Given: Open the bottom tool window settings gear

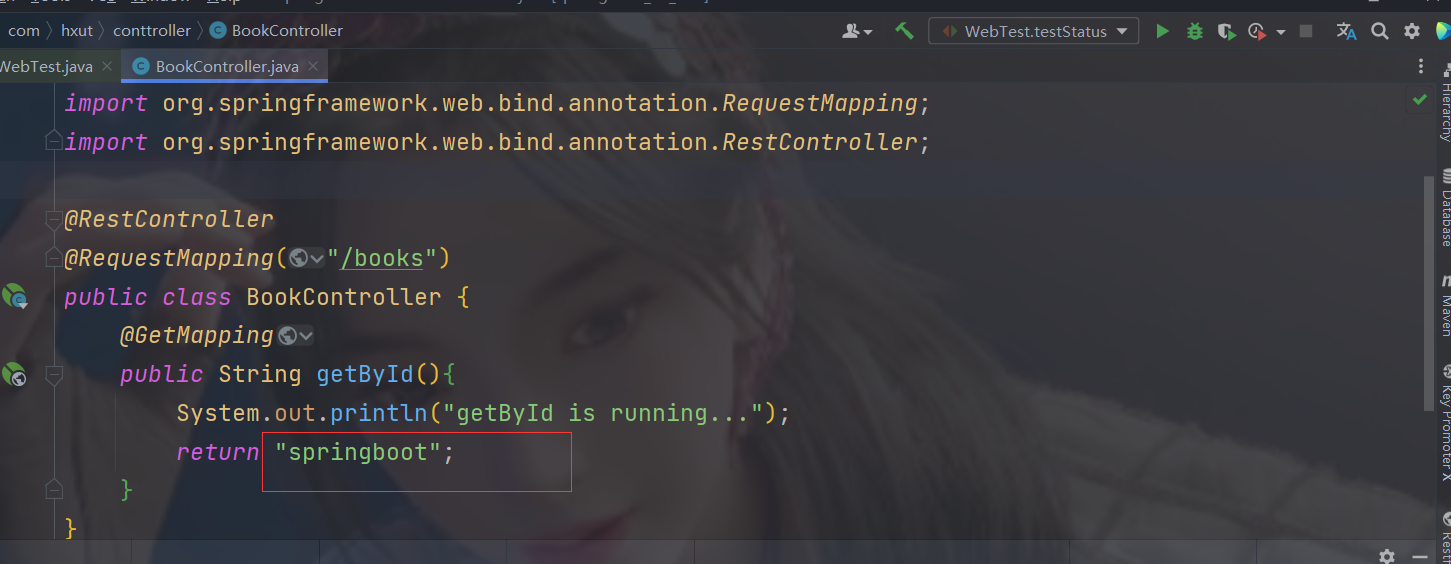Looking at the screenshot, I should [x=1386, y=556].
